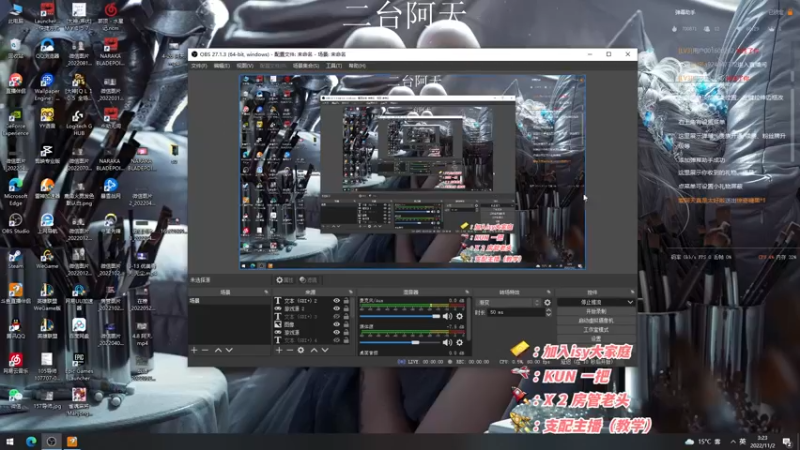Viewport: 800px width, 450px height.
Task: Select the Wallpaper Engine desktop icon
Action: point(47,87)
